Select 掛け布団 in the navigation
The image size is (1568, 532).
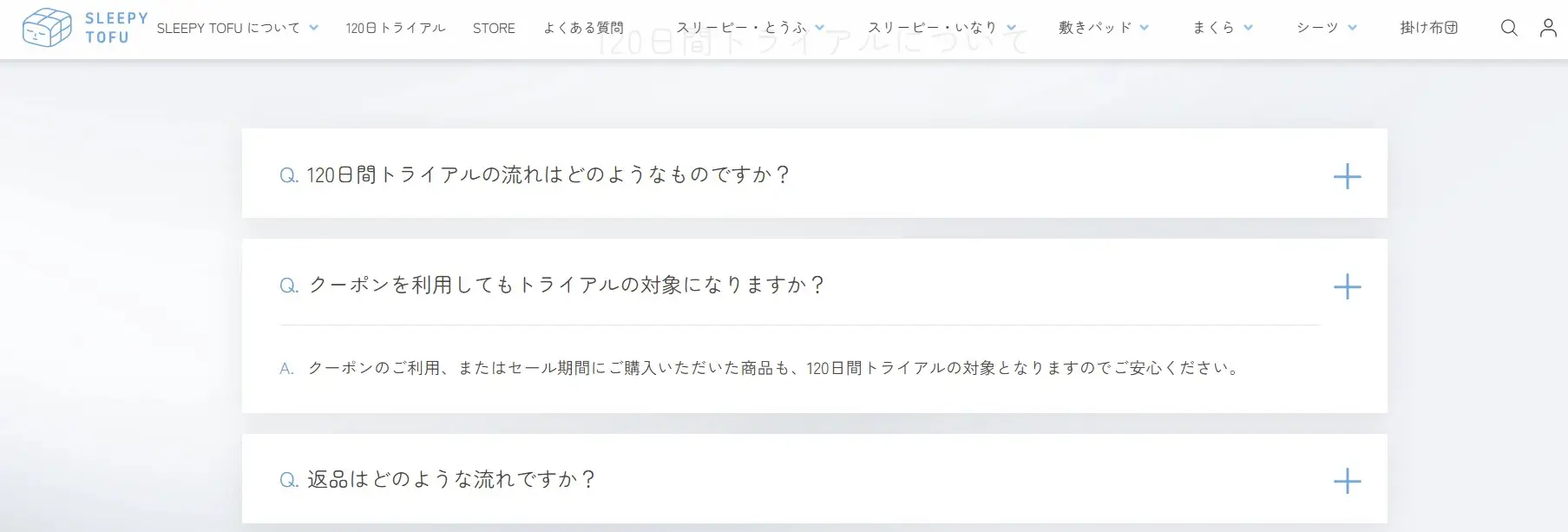coord(1428,28)
